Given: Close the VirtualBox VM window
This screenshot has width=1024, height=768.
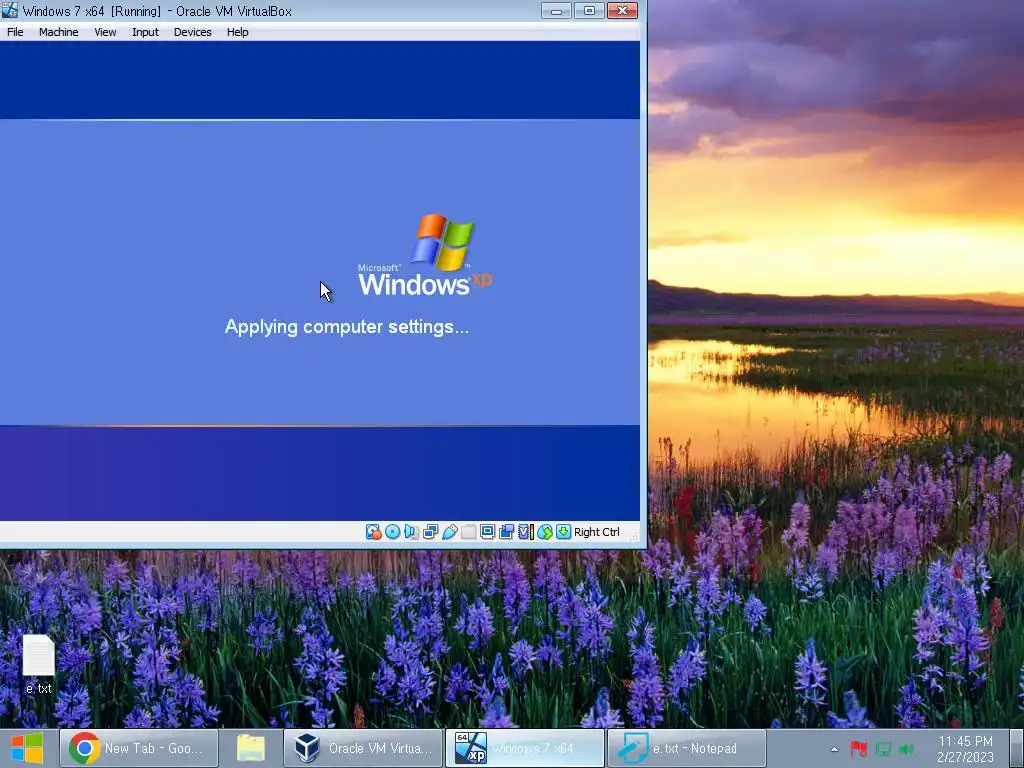Looking at the screenshot, I should [622, 10].
